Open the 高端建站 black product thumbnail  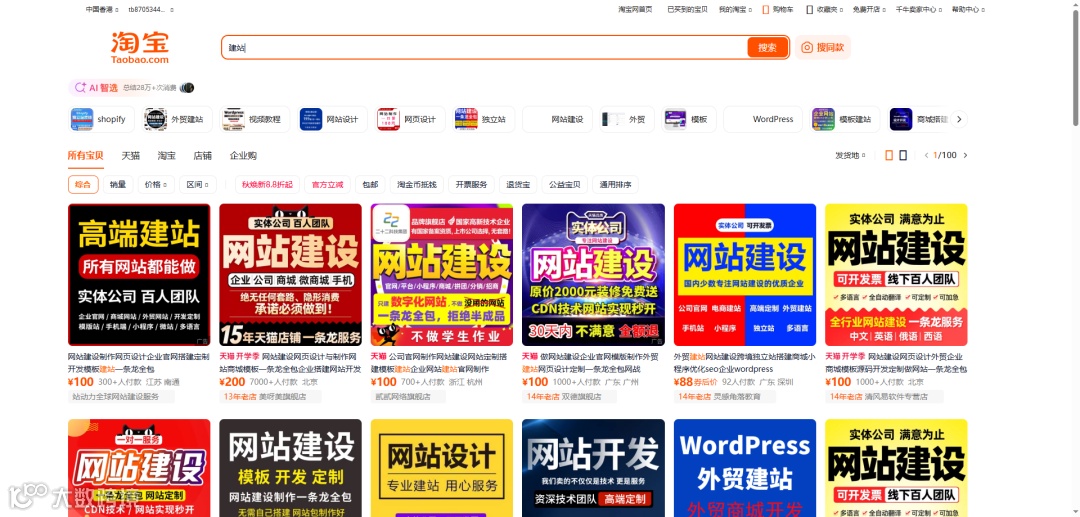tap(139, 275)
